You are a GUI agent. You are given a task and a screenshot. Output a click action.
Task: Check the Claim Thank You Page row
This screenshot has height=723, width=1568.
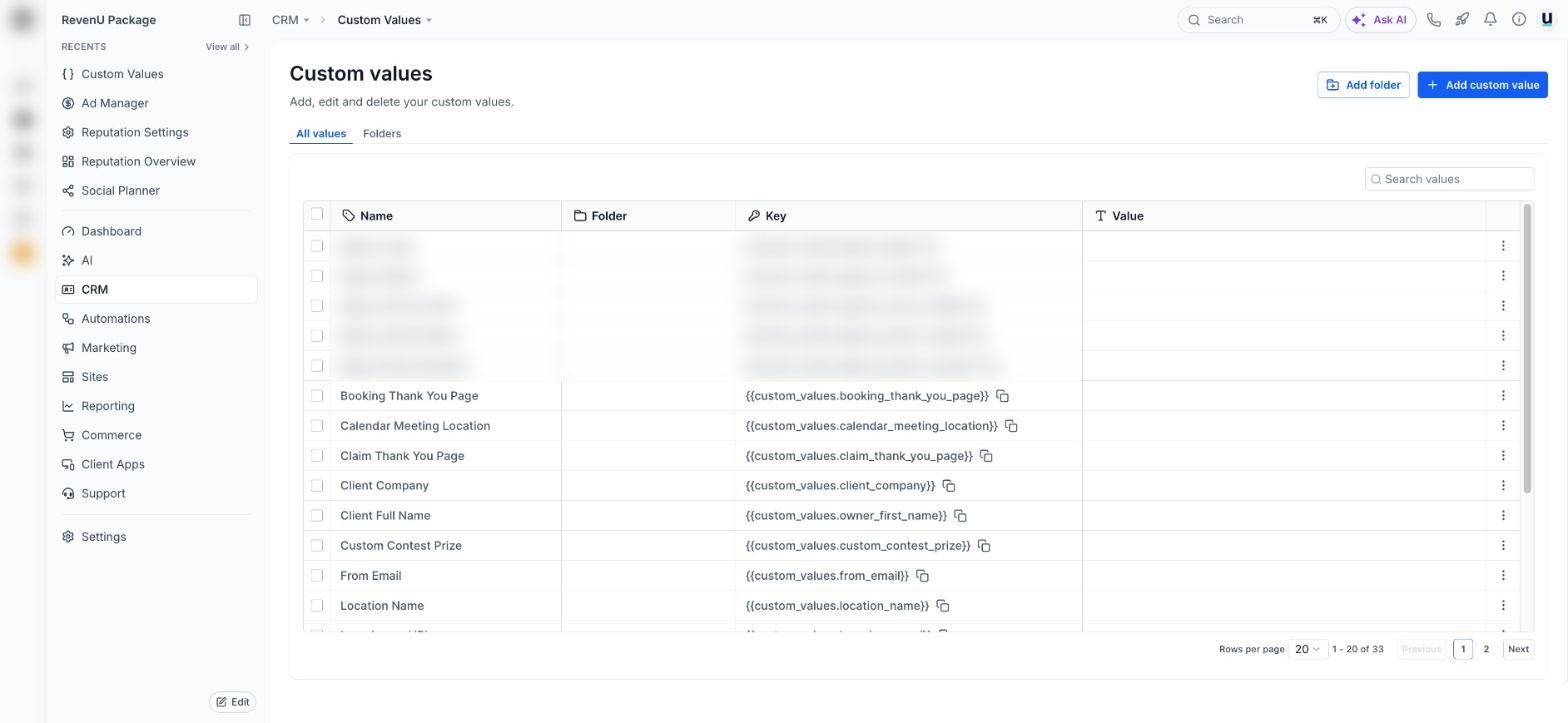[317, 456]
